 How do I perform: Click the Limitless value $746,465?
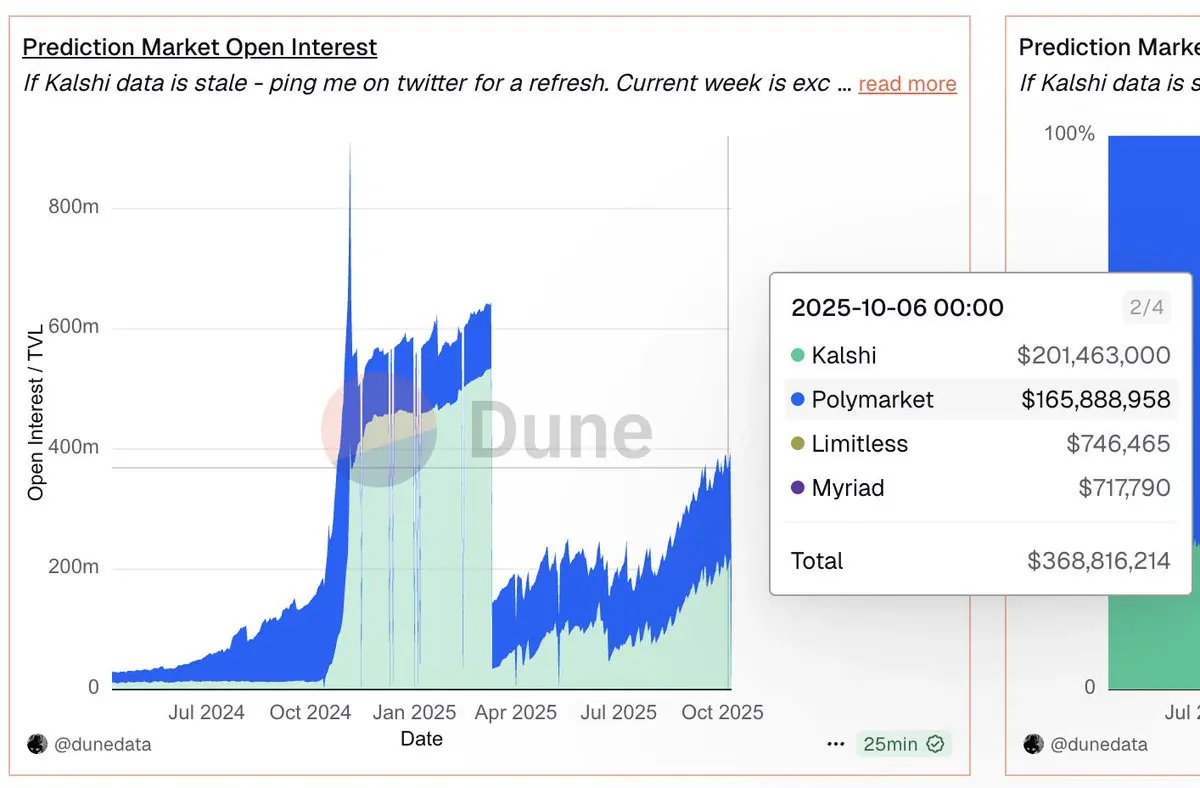coord(1118,444)
